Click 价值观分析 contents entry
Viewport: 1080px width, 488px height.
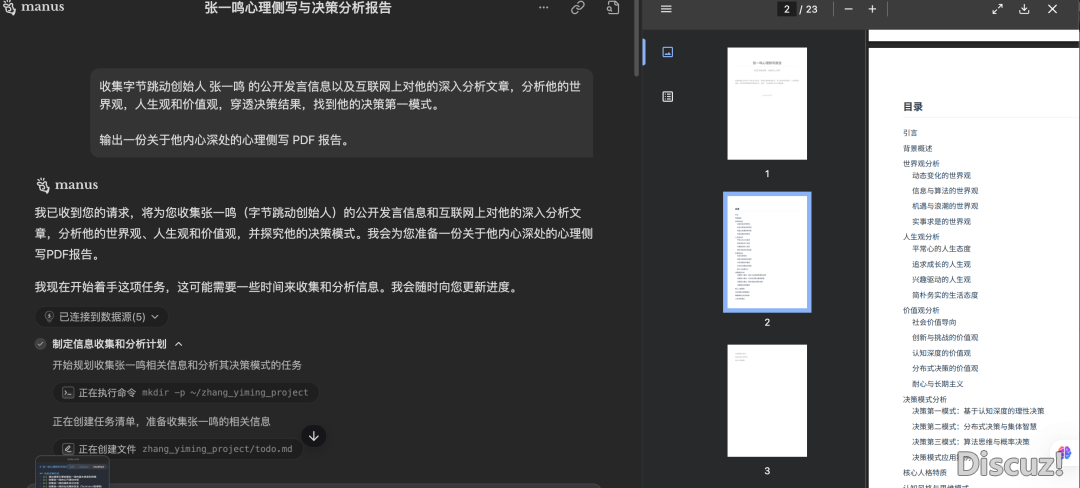pyautogui.click(x=921, y=310)
